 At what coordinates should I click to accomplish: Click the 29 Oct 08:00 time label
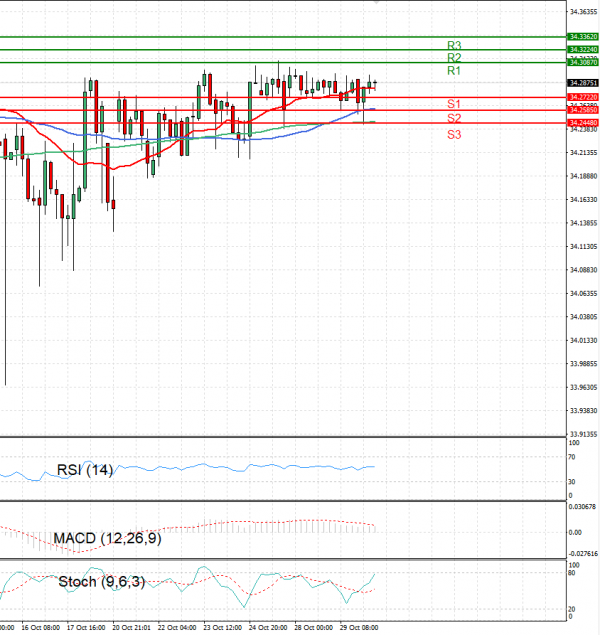(x=359, y=628)
